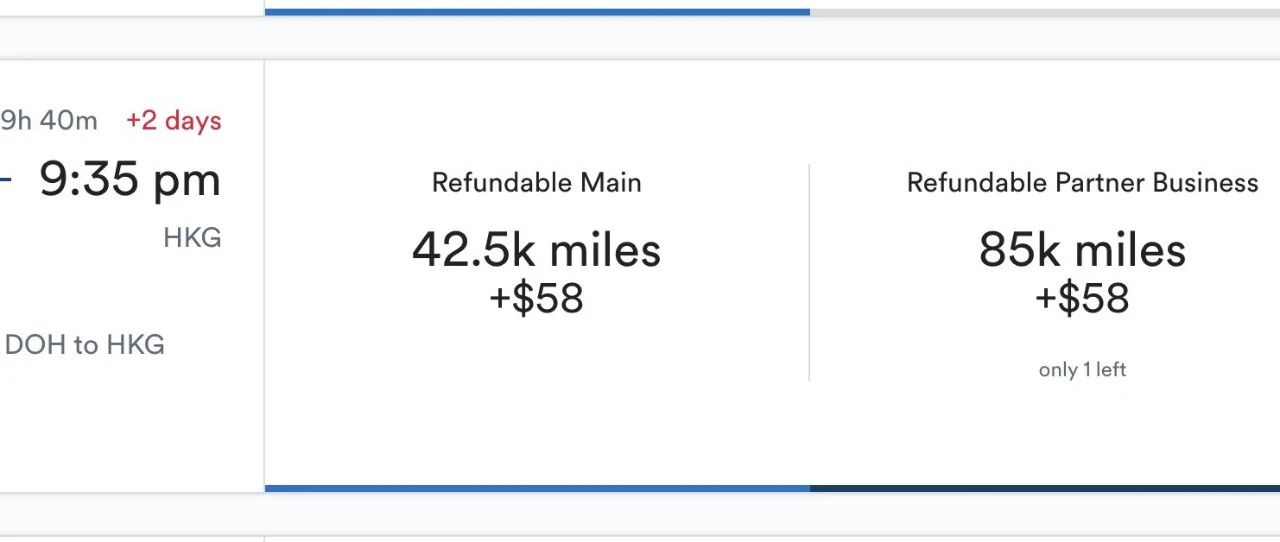Click the 9:35 pm arrival time
Image resolution: width=1280 pixels, height=542 pixels.
130,180
